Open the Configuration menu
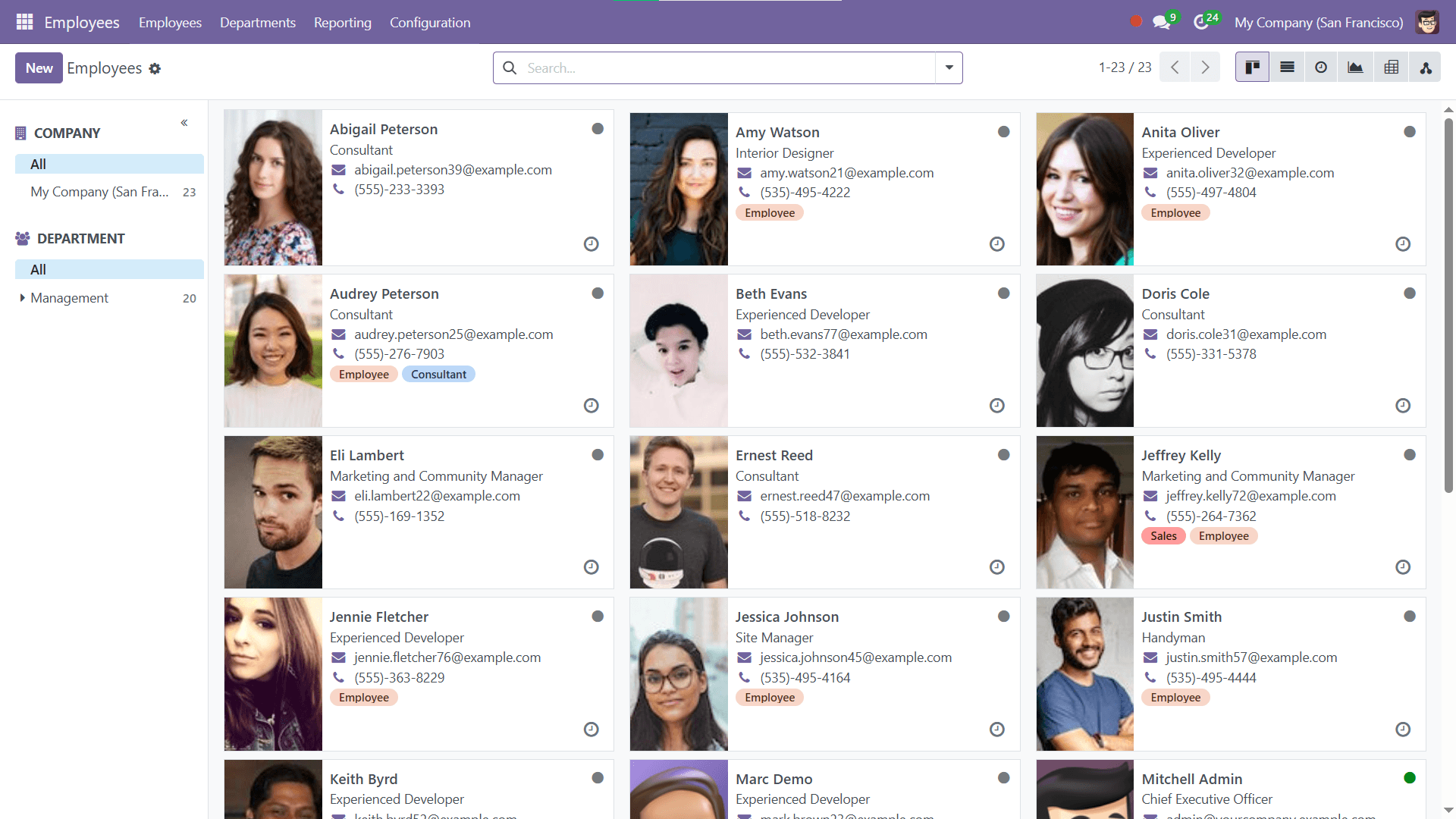This screenshot has height=819, width=1456. pyautogui.click(x=429, y=22)
